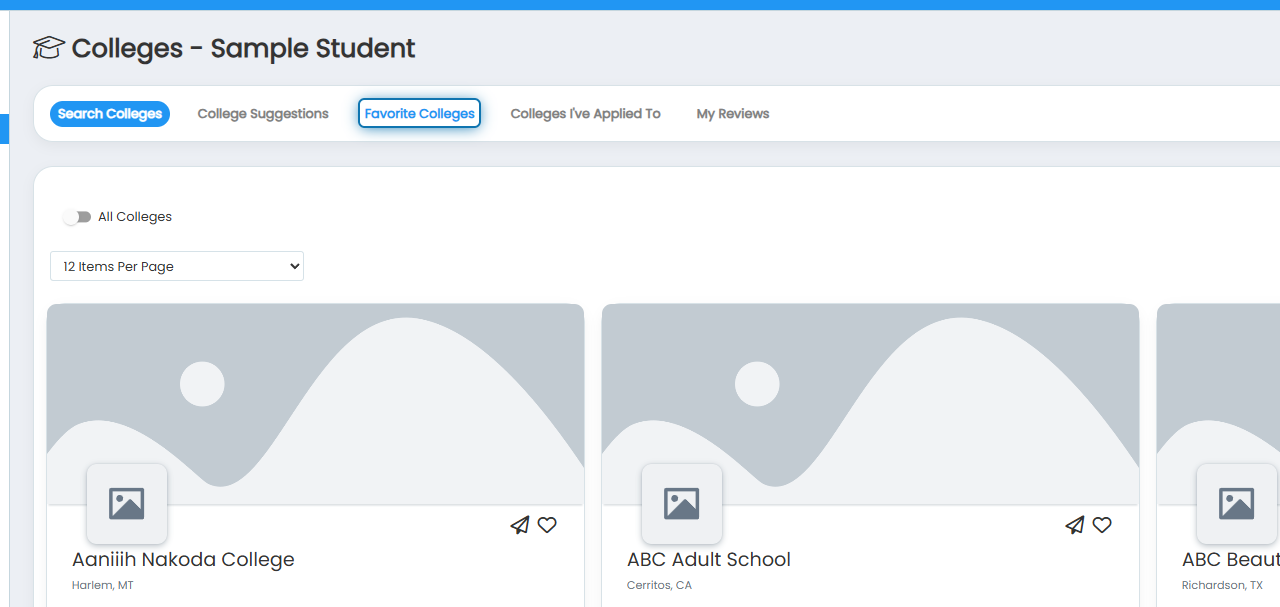Click the ABC Adult School banner image
This screenshot has width=1280, height=607.
pos(870,404)
